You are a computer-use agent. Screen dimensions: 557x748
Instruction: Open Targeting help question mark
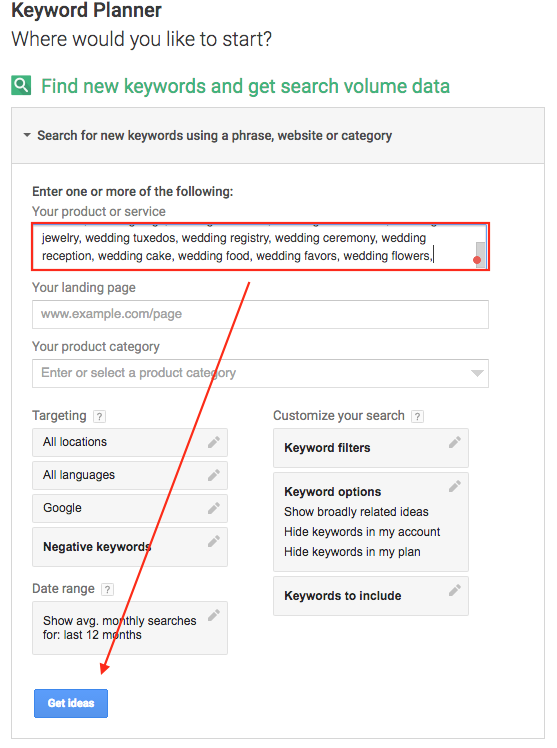coord(99,416)
